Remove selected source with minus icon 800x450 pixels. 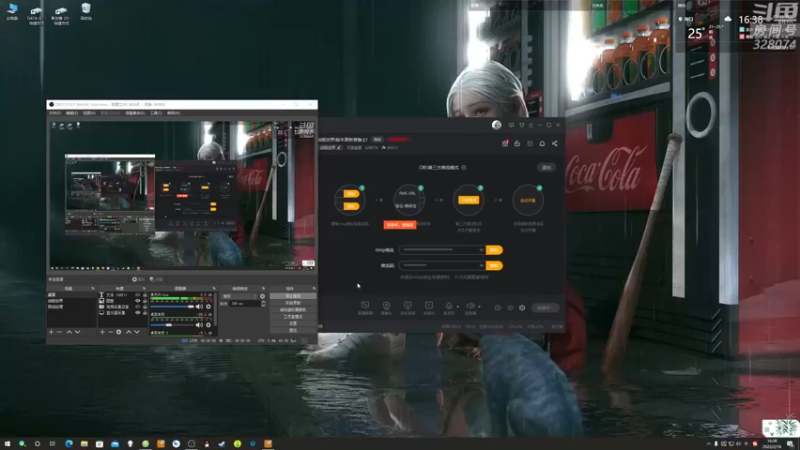click(x=110, y=332)
